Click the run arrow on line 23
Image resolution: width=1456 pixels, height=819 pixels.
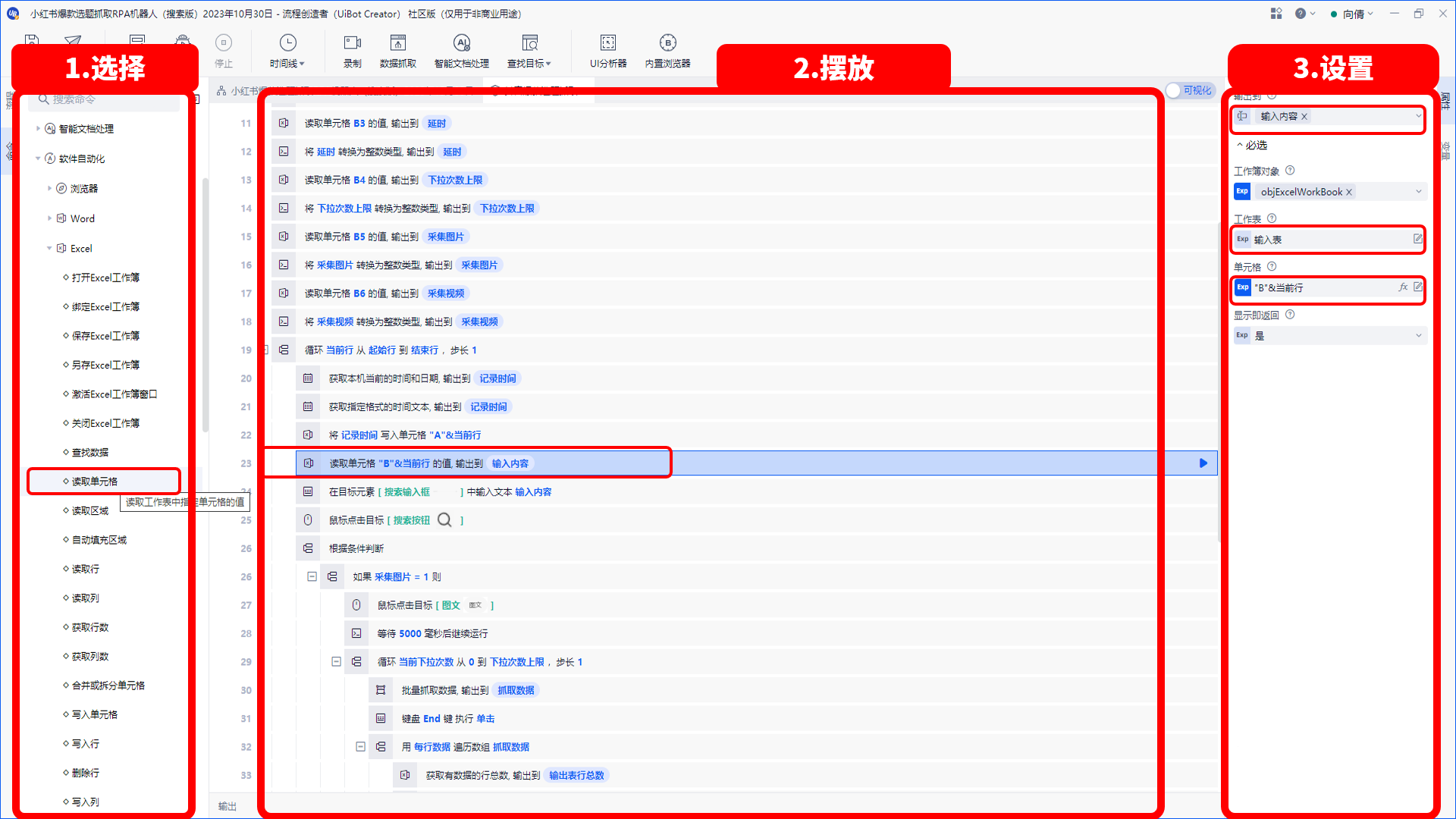click(x=1203, y=463)
